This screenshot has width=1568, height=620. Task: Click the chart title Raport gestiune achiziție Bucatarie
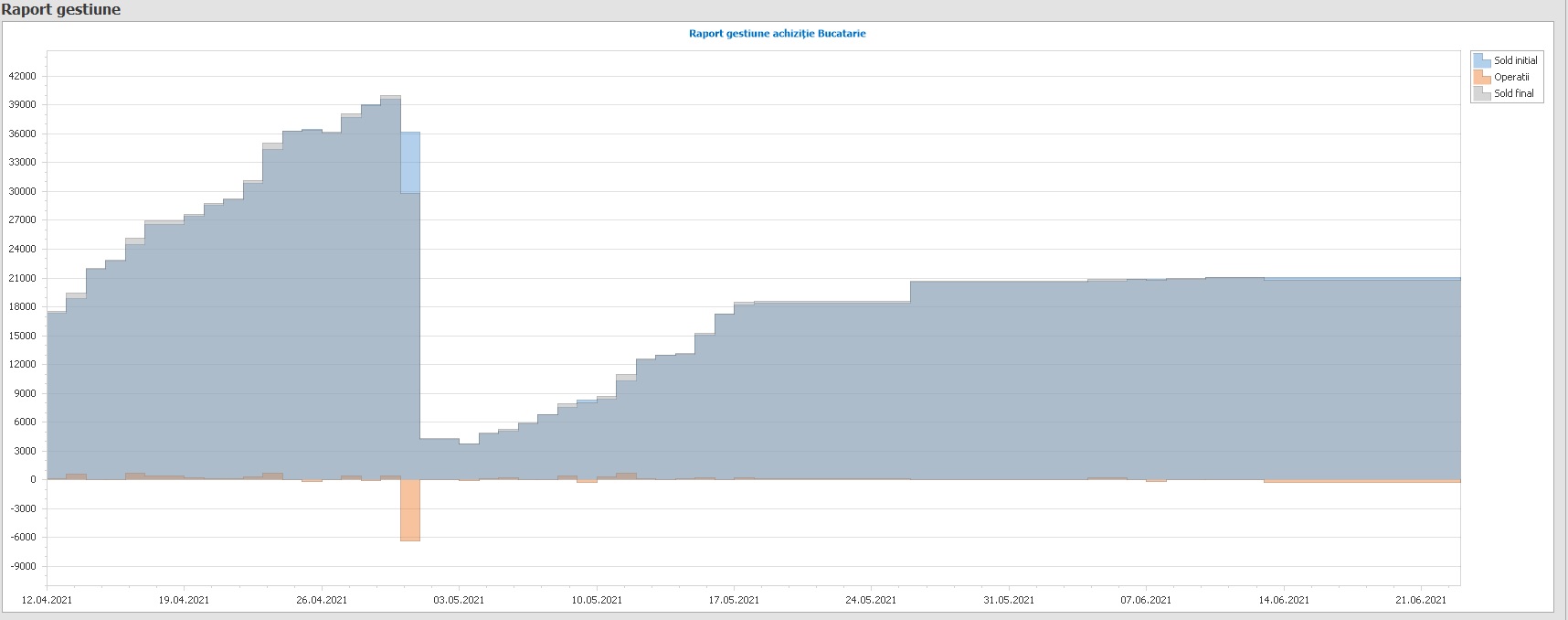point(778,33)
